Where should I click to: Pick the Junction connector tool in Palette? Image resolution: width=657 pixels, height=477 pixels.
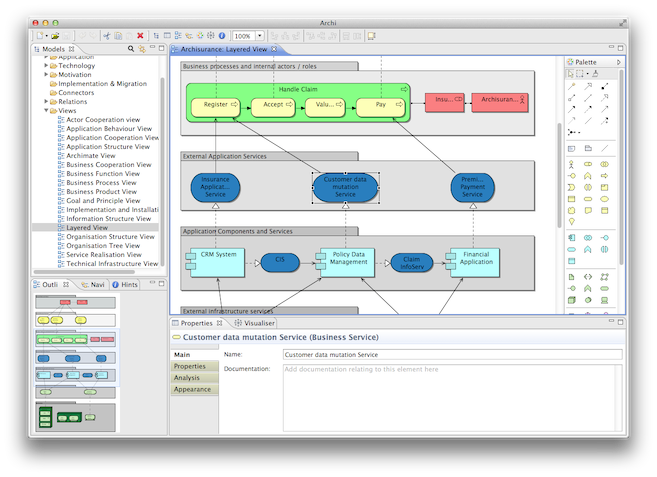point(573,132)
